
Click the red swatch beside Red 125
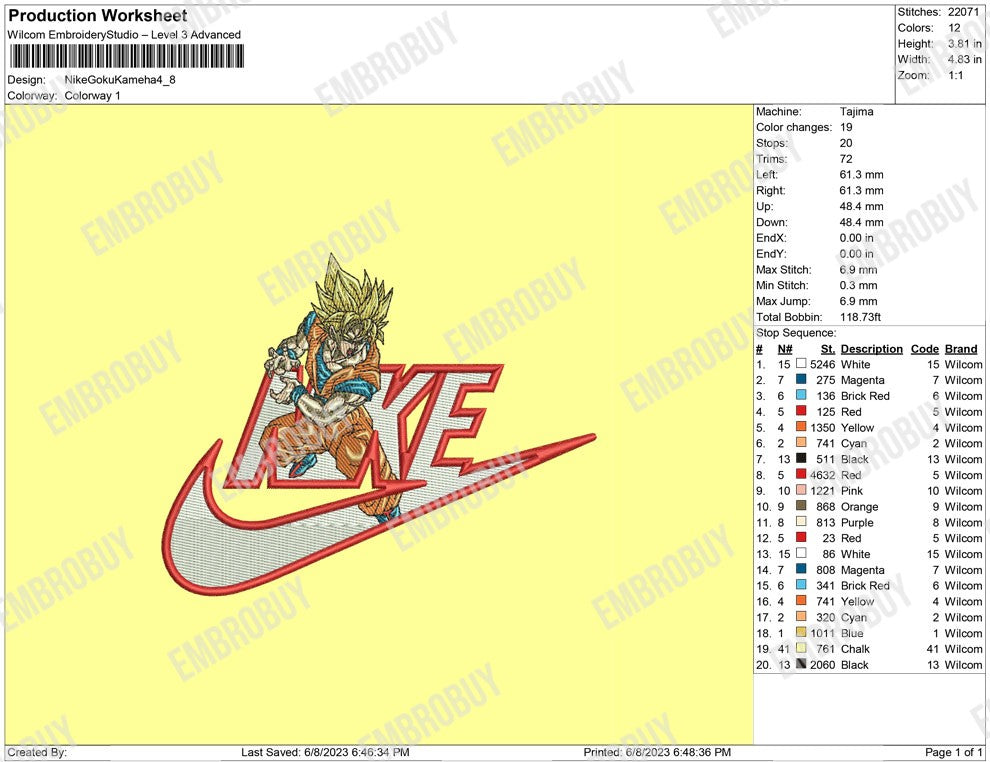point(801,411)
